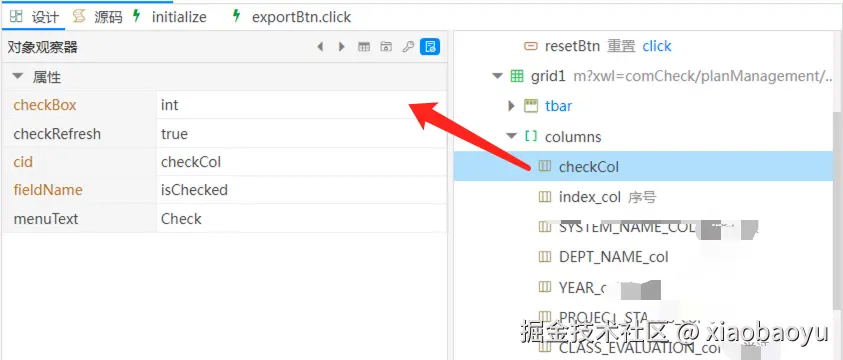Select the YEAR_col row
Screen dimensions: 843x360
[643, 287]
